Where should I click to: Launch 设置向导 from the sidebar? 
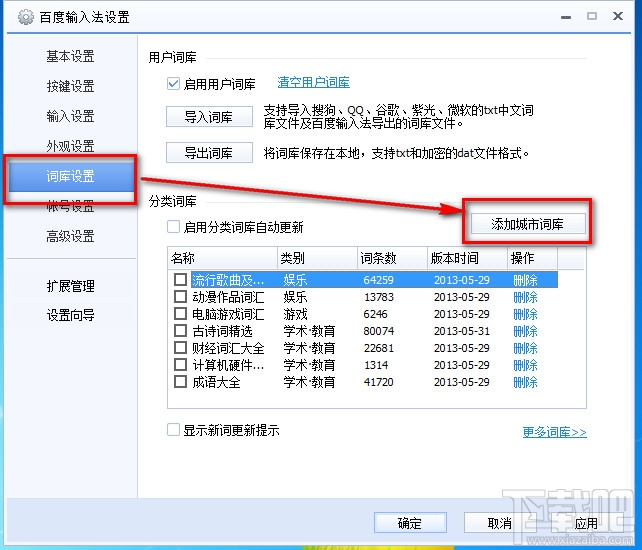pos(70,315)
